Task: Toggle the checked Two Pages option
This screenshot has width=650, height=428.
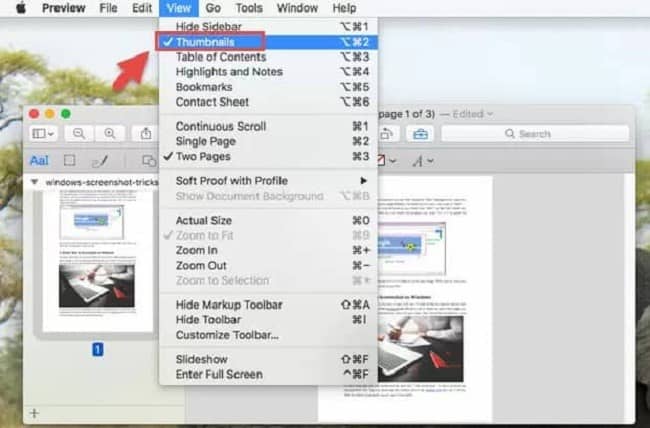Action: click(268, 157)
